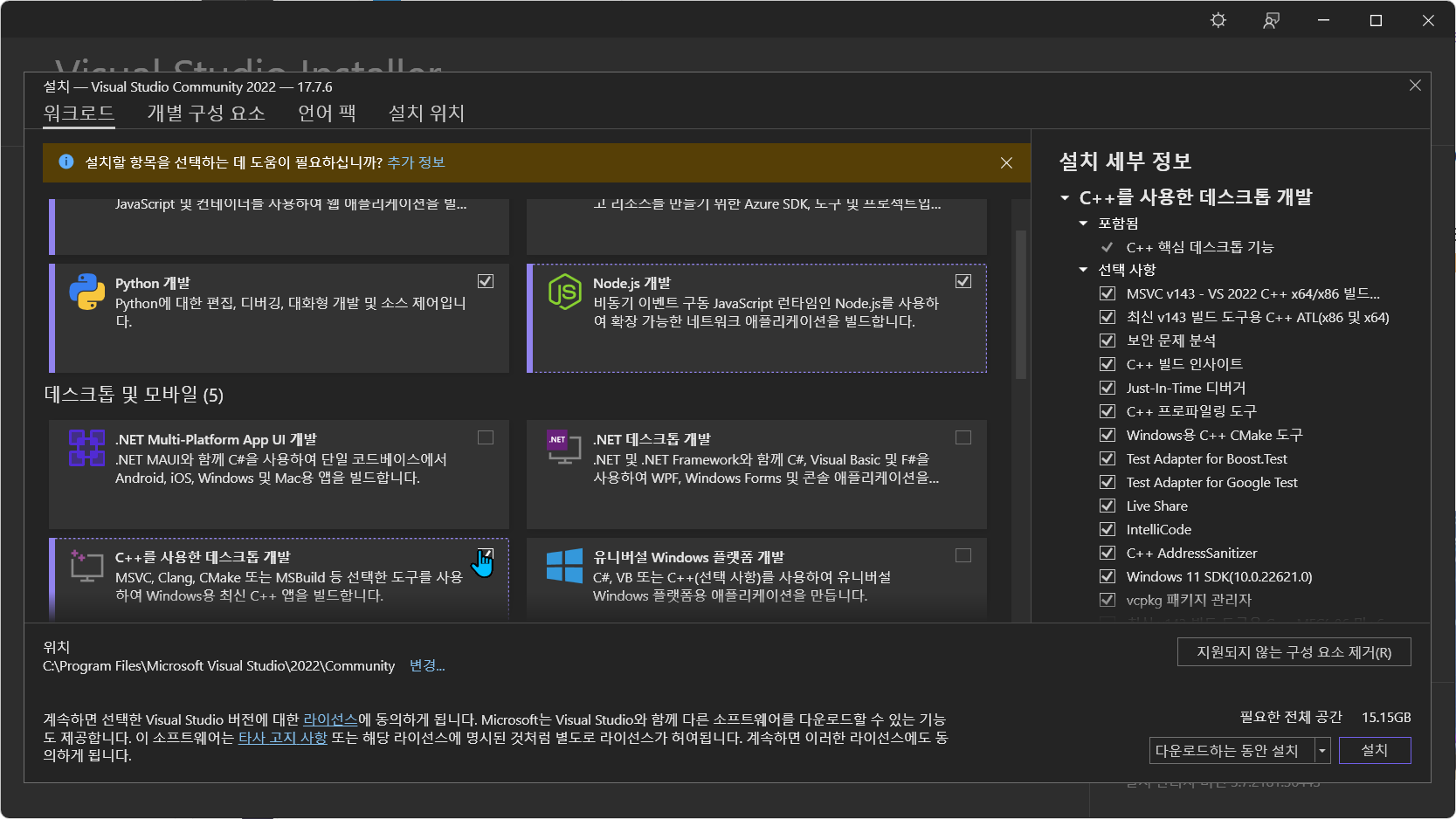
Task: Click the 데스크톱 및 모바일 (5) heading
Action: click(x=134, y=395)
